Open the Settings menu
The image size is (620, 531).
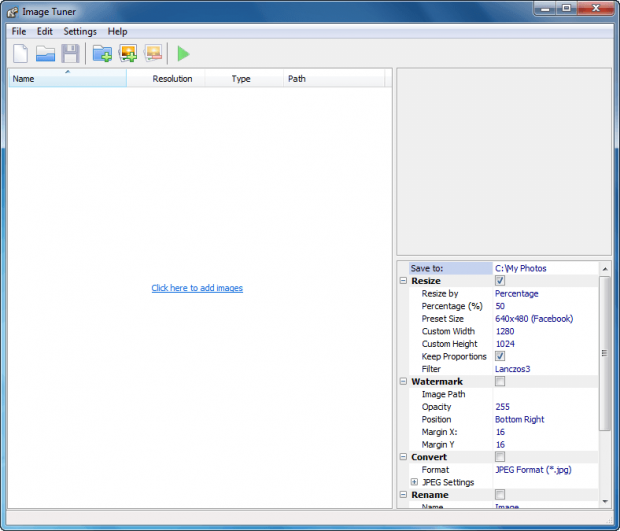point(80,31)
